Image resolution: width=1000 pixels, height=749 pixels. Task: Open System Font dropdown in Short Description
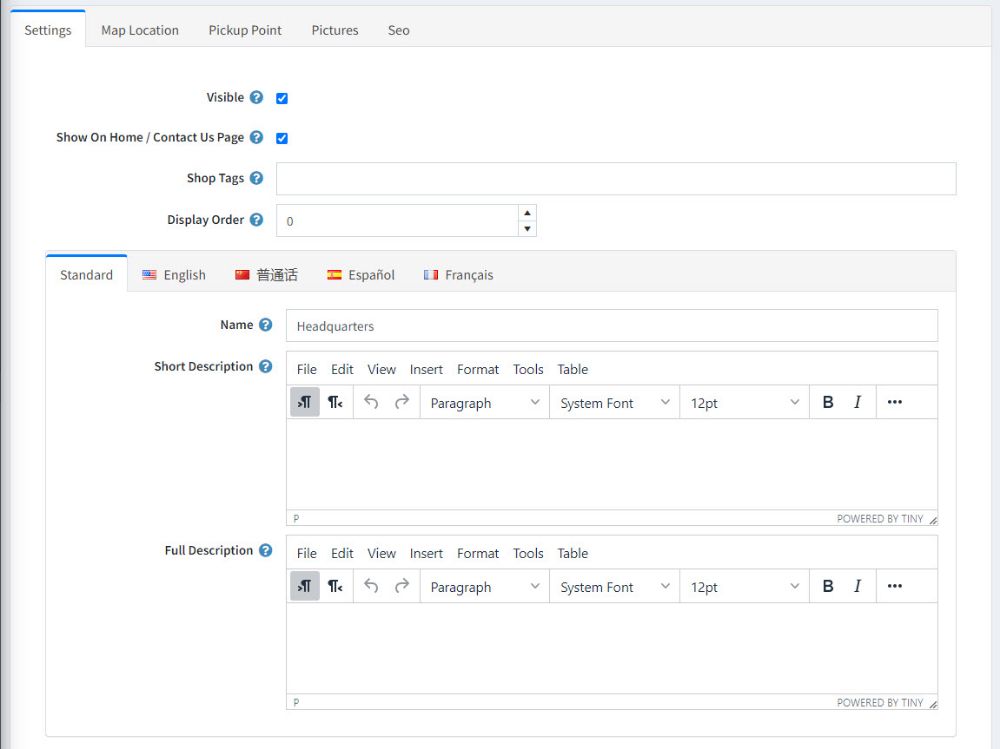615,403
